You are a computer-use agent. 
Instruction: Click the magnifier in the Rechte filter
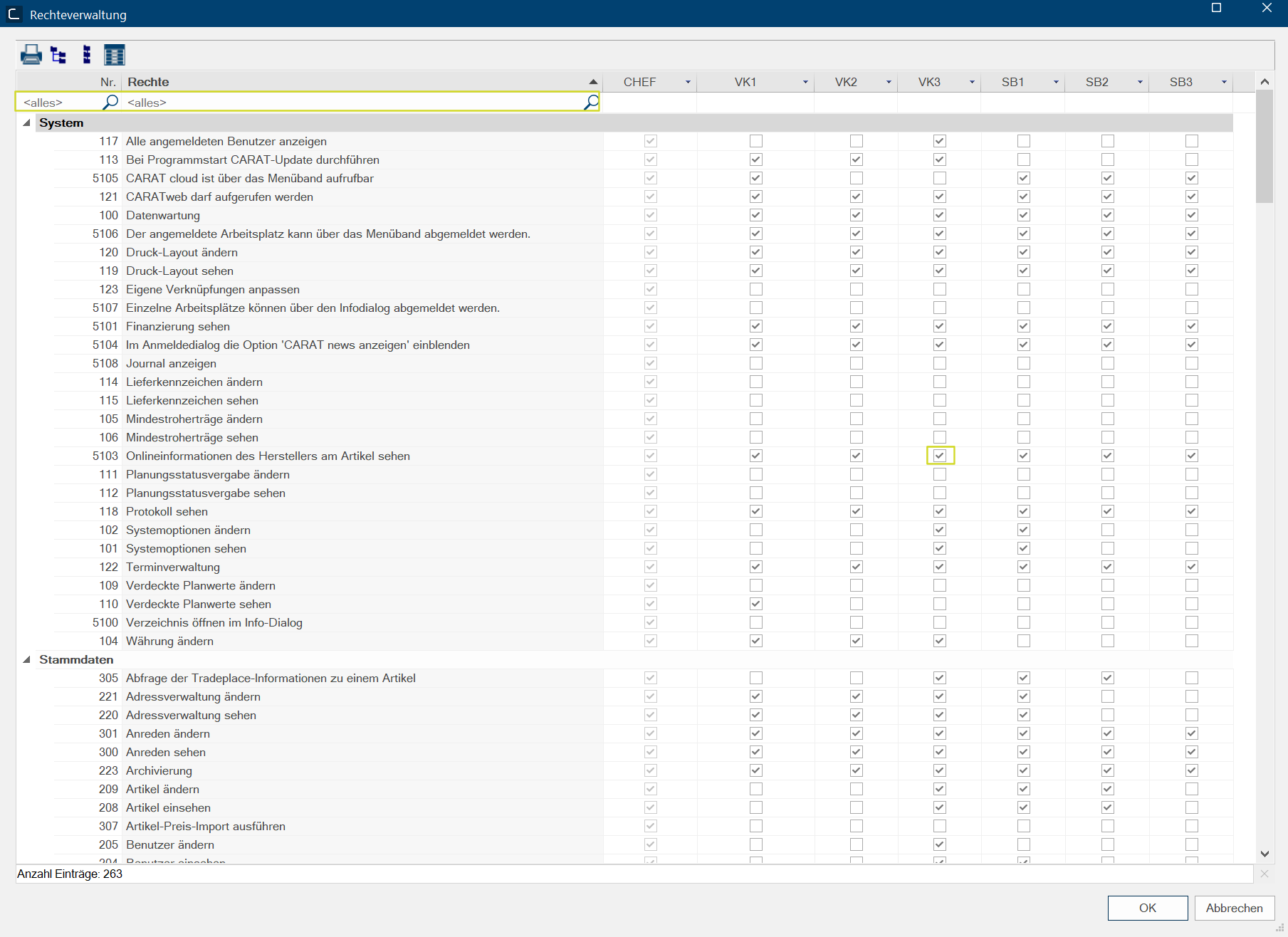point(590,103)
